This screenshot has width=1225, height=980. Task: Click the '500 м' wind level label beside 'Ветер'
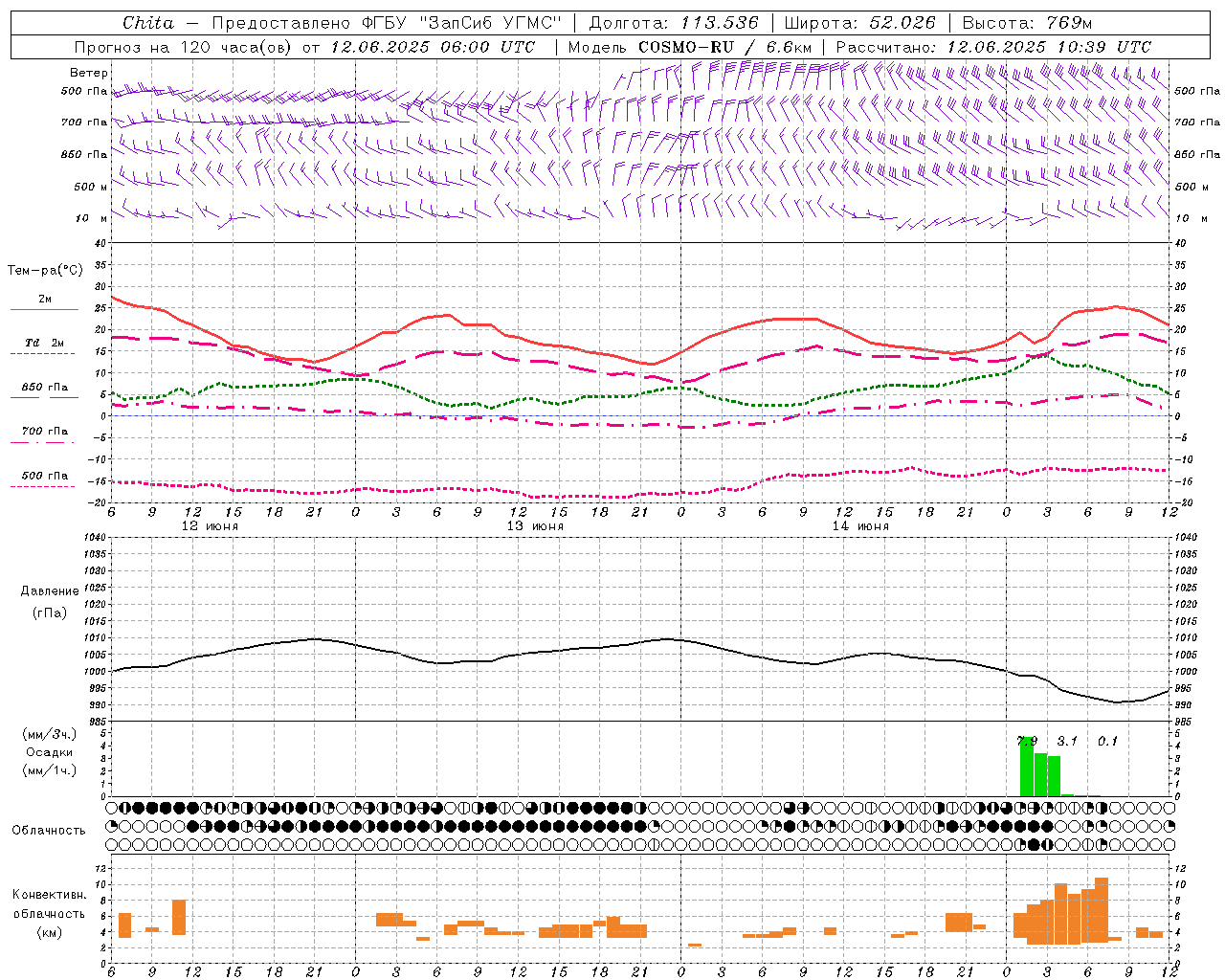pyautogui.click(x=91, y=187)
